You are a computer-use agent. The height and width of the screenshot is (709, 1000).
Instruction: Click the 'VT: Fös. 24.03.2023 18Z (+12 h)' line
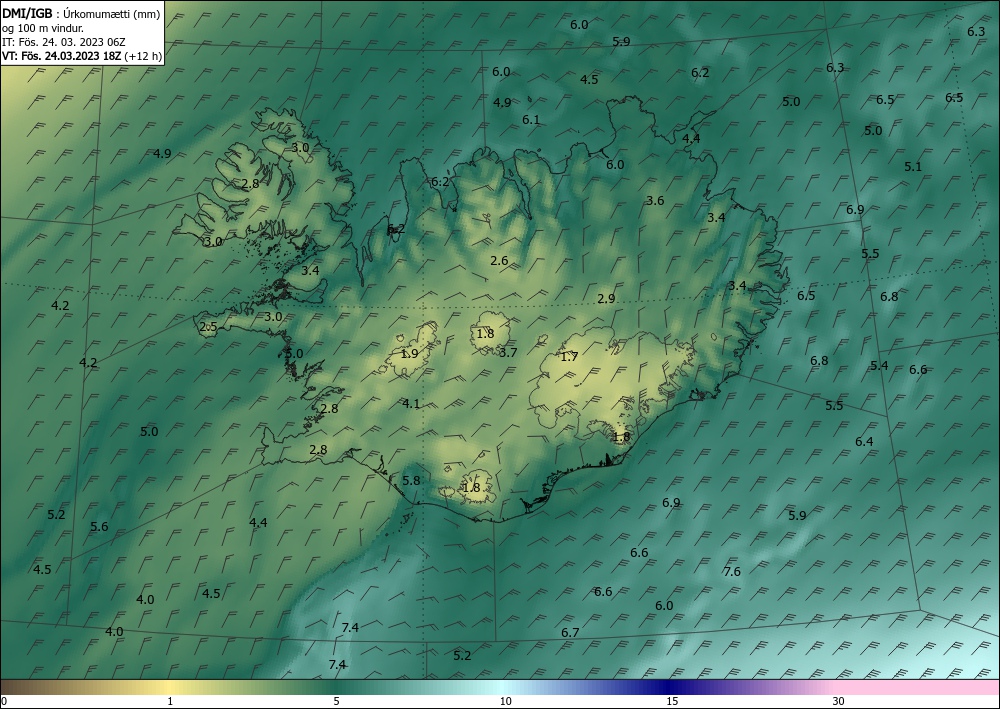pyautogui.click(x=82, y=55)
